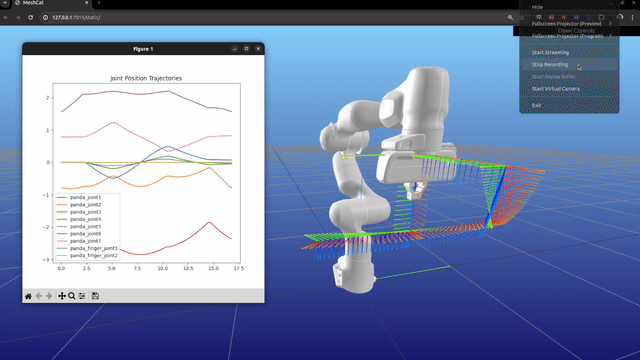Screen dimensions: 640x360
Task: Go back to previous plot view
Action: click(39, 296)
